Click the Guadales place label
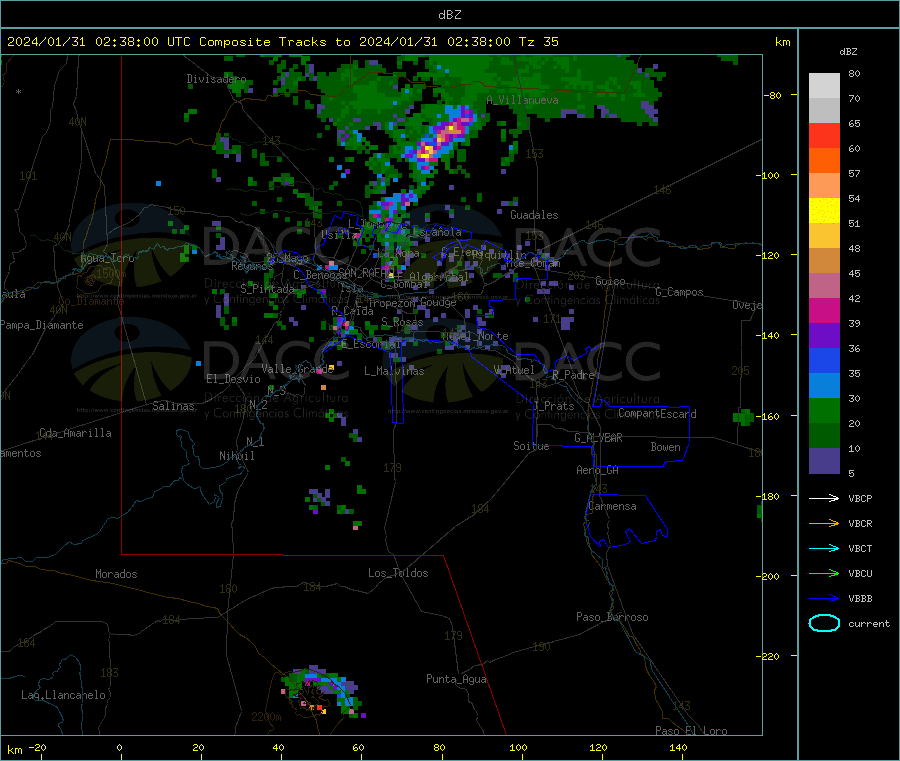The image size is (900, 761). click(x=534, y=215)
